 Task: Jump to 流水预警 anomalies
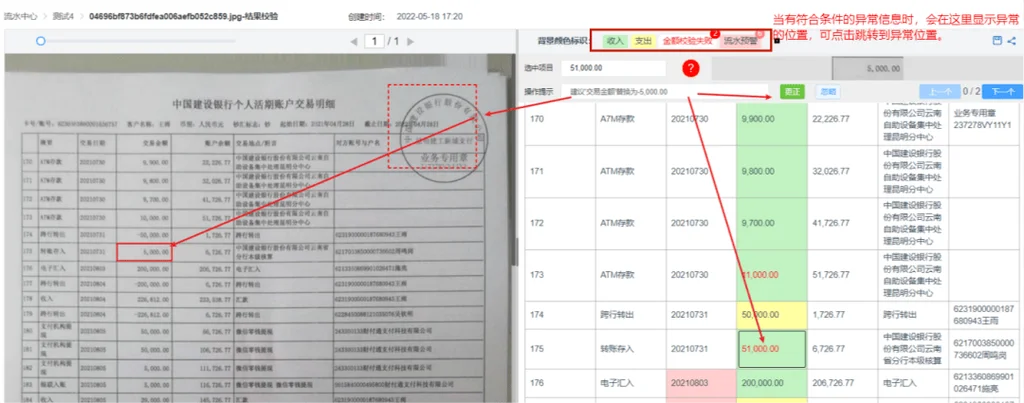coord(741,40)
